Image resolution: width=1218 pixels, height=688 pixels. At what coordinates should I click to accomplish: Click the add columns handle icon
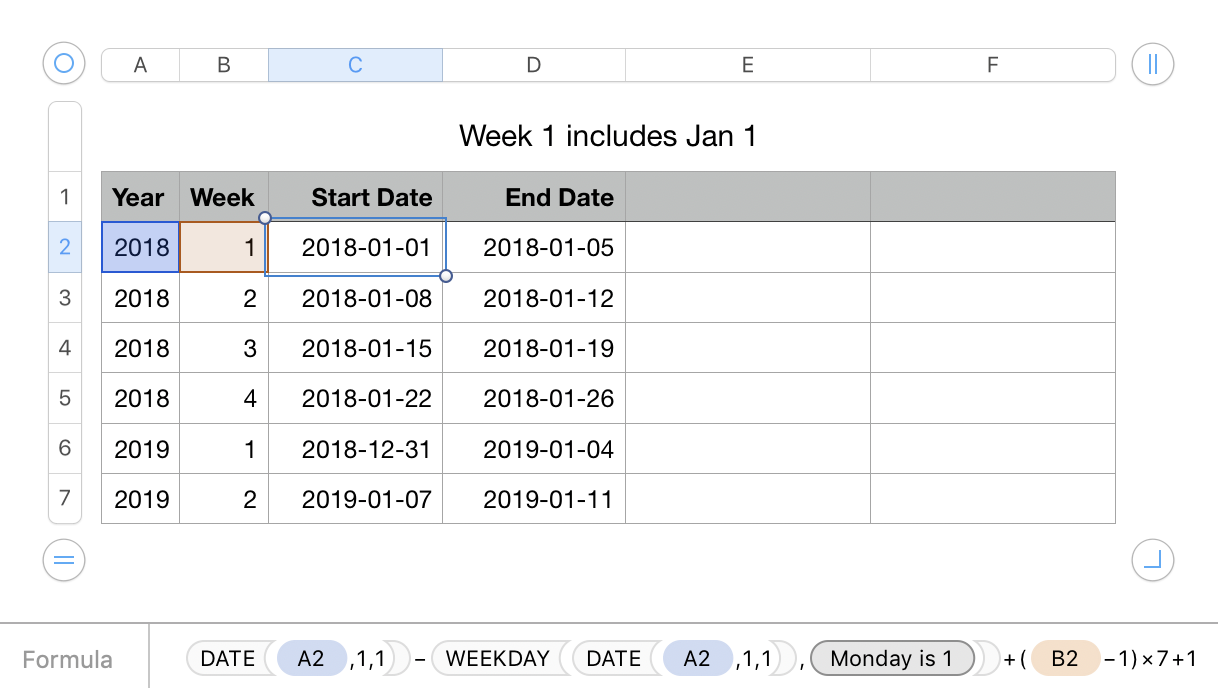pos(1152,64)
